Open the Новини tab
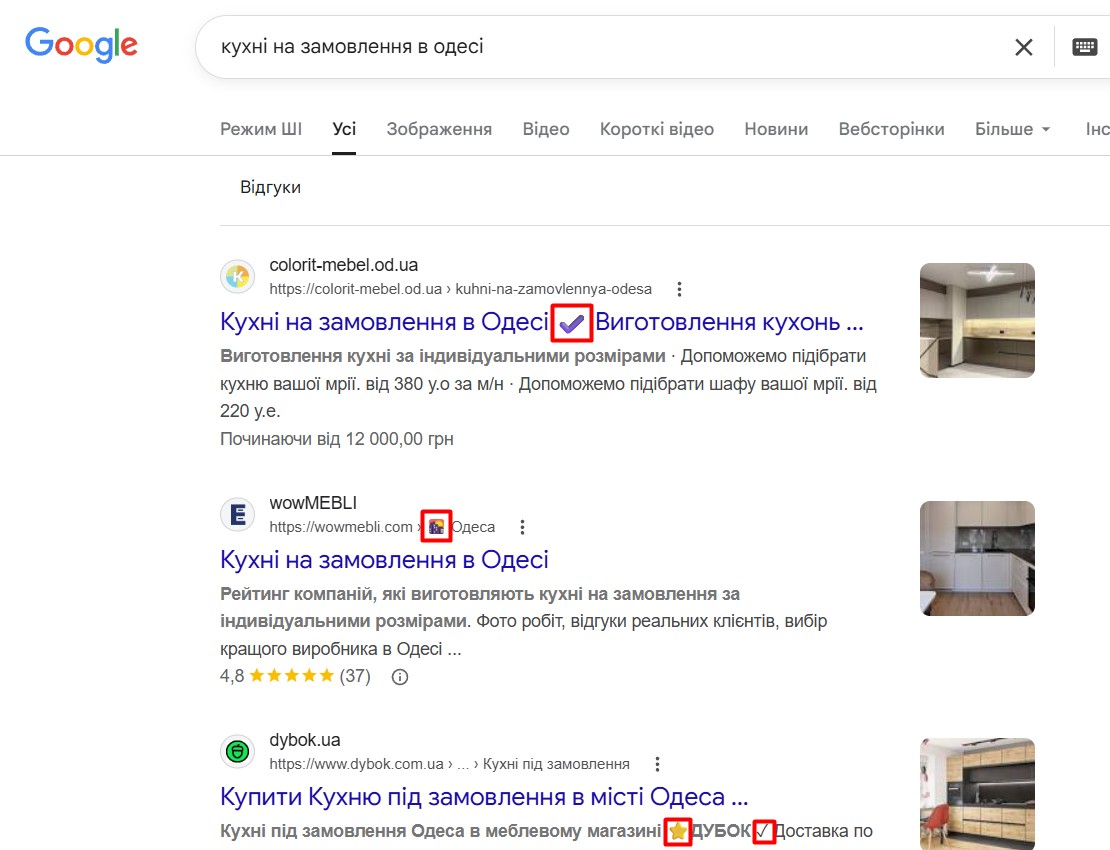The image size is (1110, 850). point(776,130)
